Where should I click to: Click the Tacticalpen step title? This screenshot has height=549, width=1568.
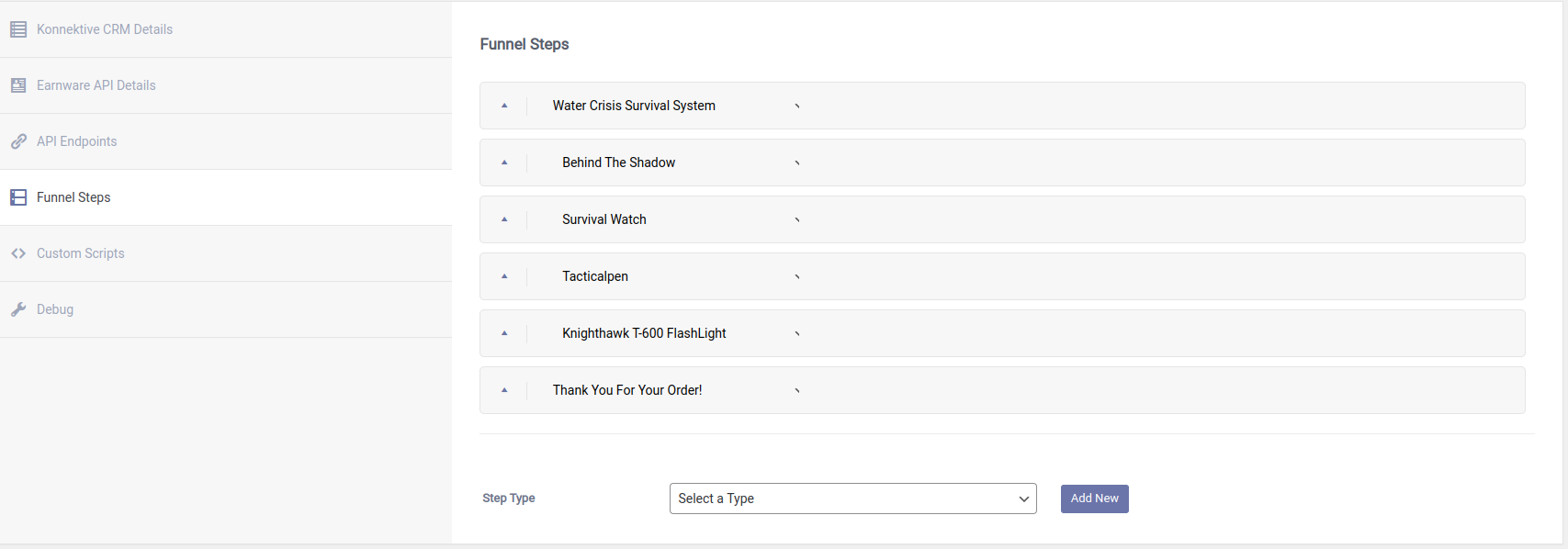click(x=595, y=276)
